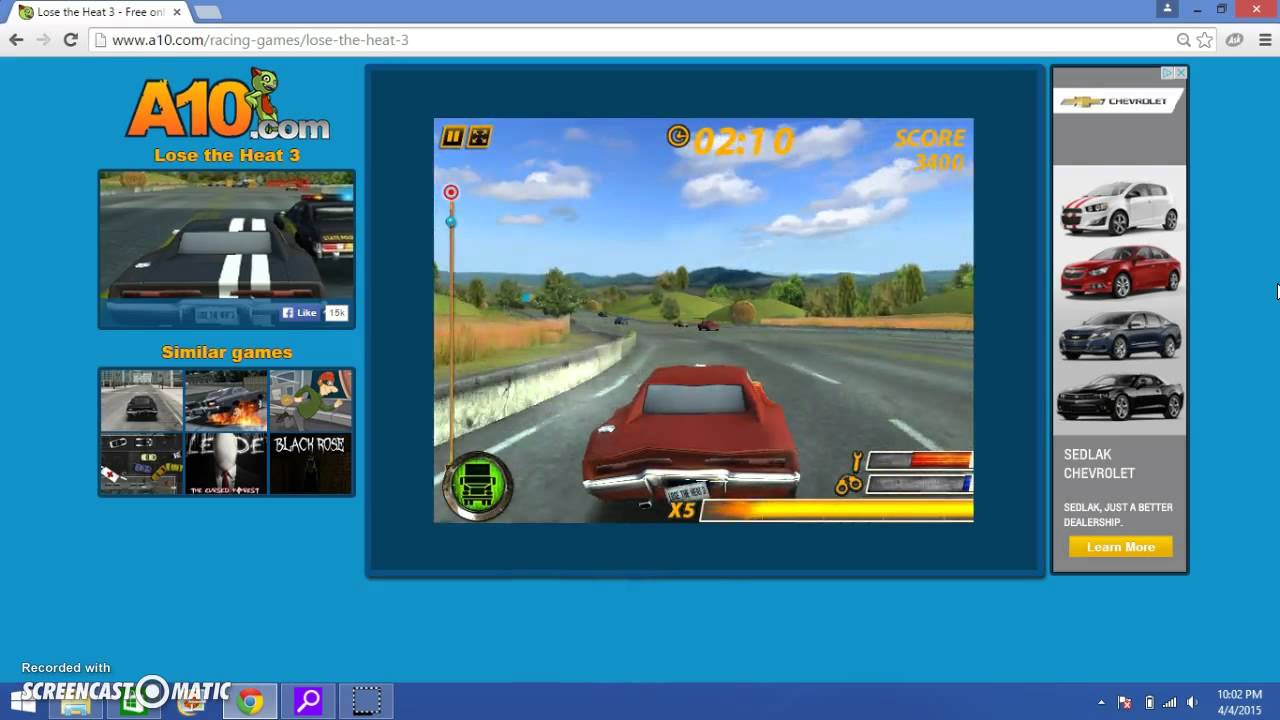Image resolution: width=1280 pixels, height=720 pixels.
Task: Click the red target marker on progress track
Action: click(x=451, y=192)
